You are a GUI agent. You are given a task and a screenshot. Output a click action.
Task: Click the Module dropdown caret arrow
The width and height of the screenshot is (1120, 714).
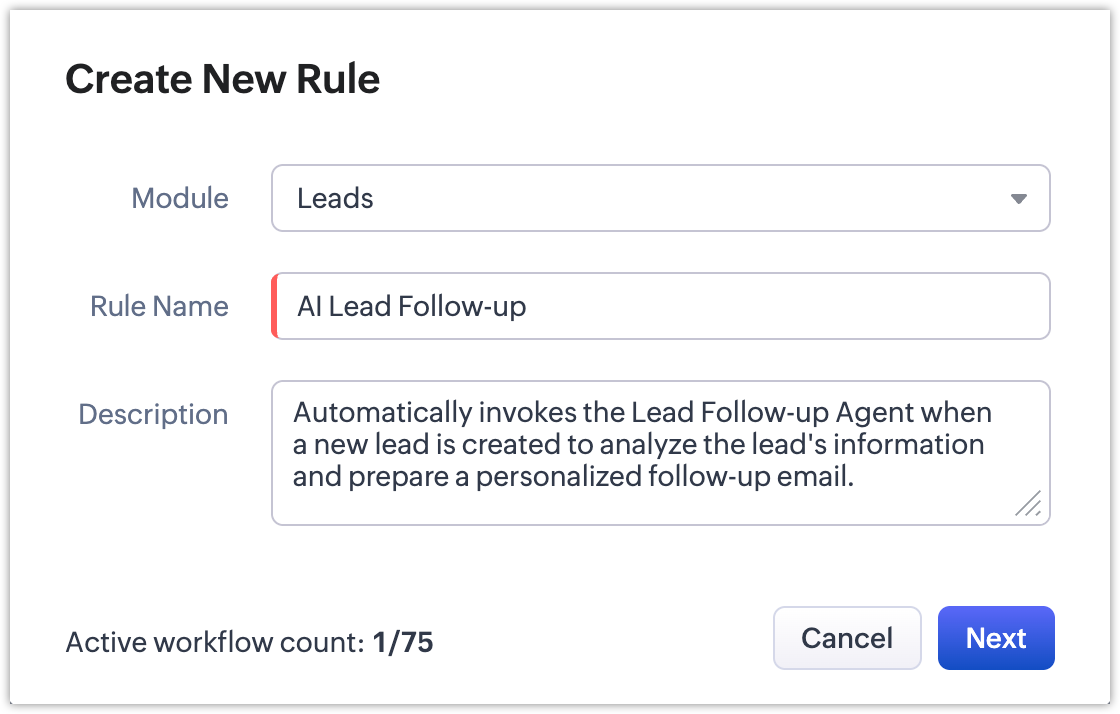pyautogui.click(x=1019, y=198)
